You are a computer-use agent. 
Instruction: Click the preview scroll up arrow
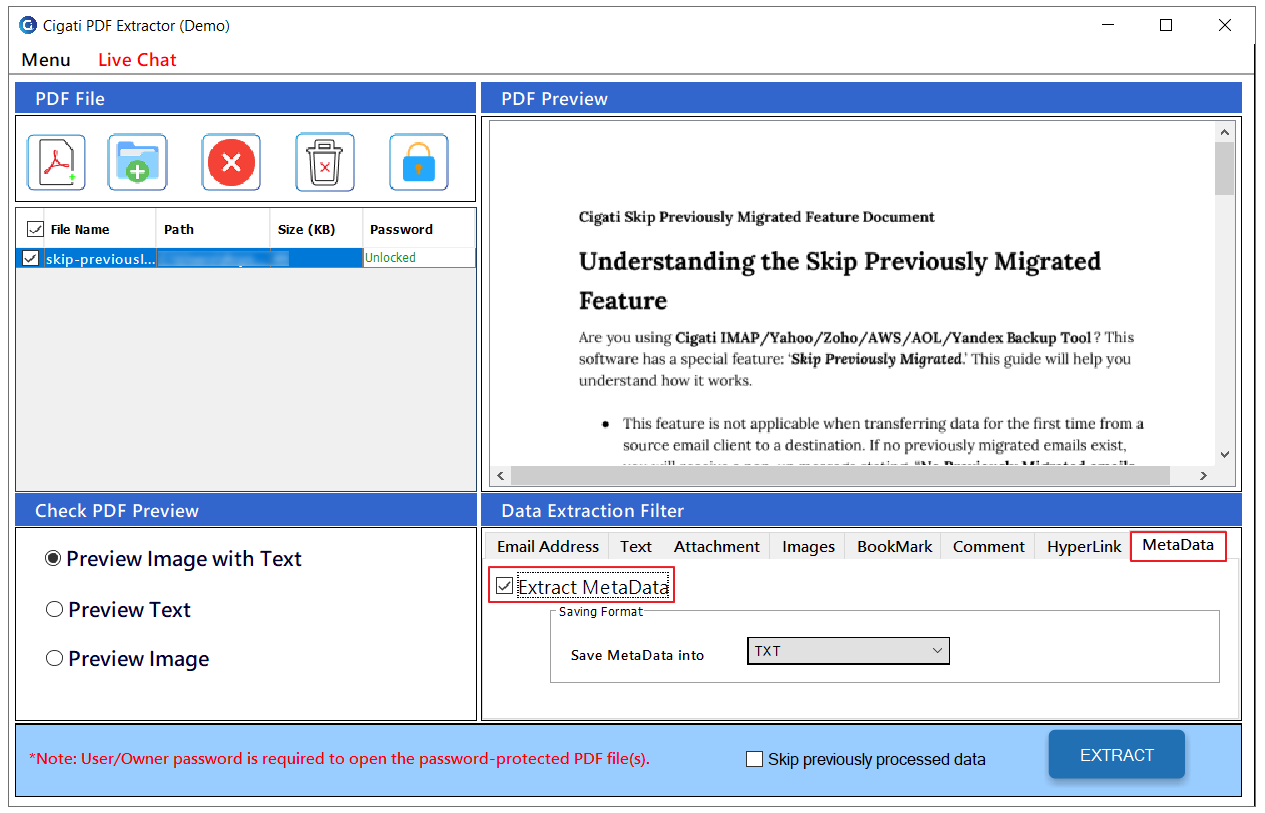[x=1224, y=132]
